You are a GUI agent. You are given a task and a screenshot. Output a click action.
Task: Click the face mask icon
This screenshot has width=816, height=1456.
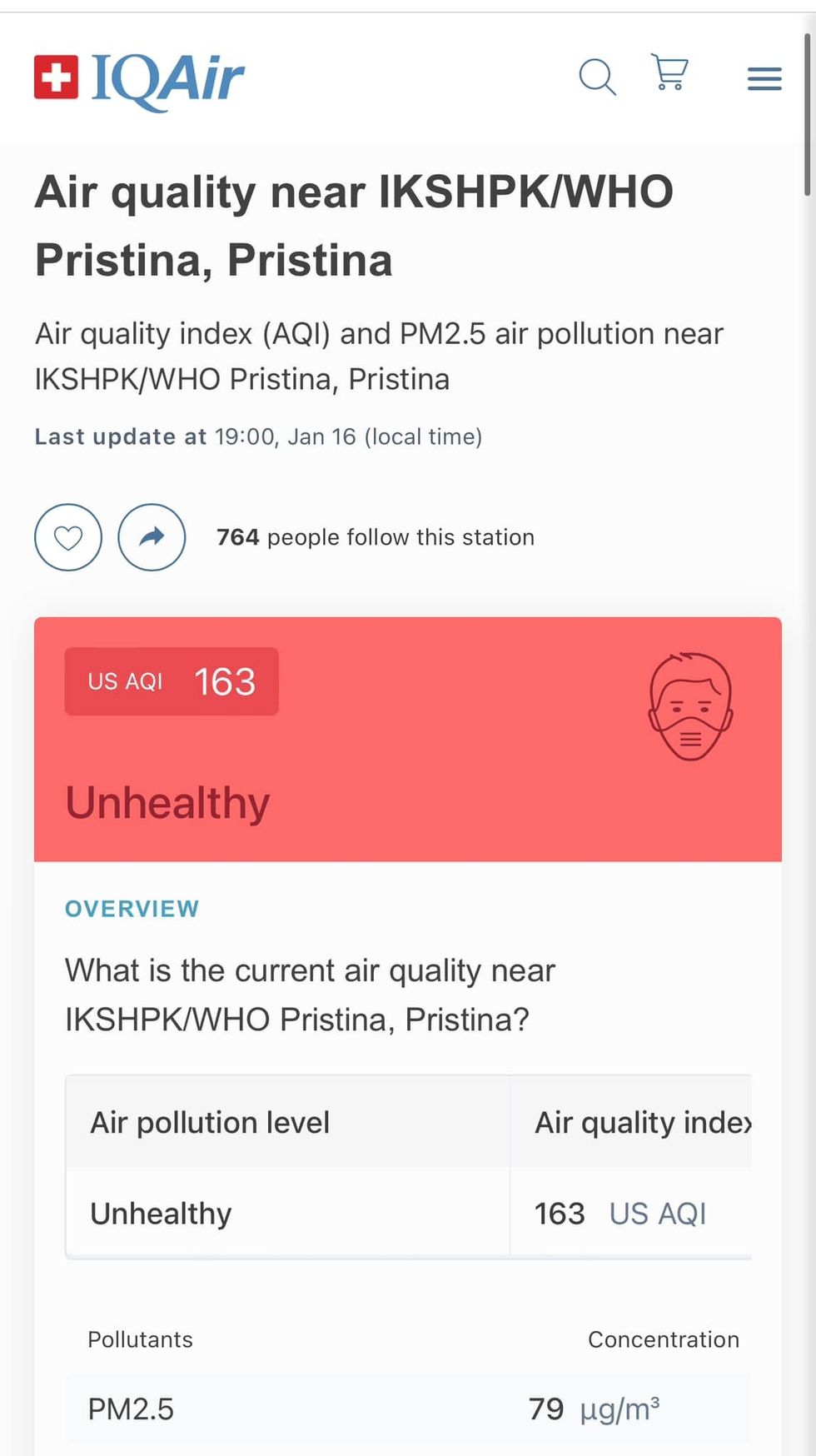click(x=690, y=706)
